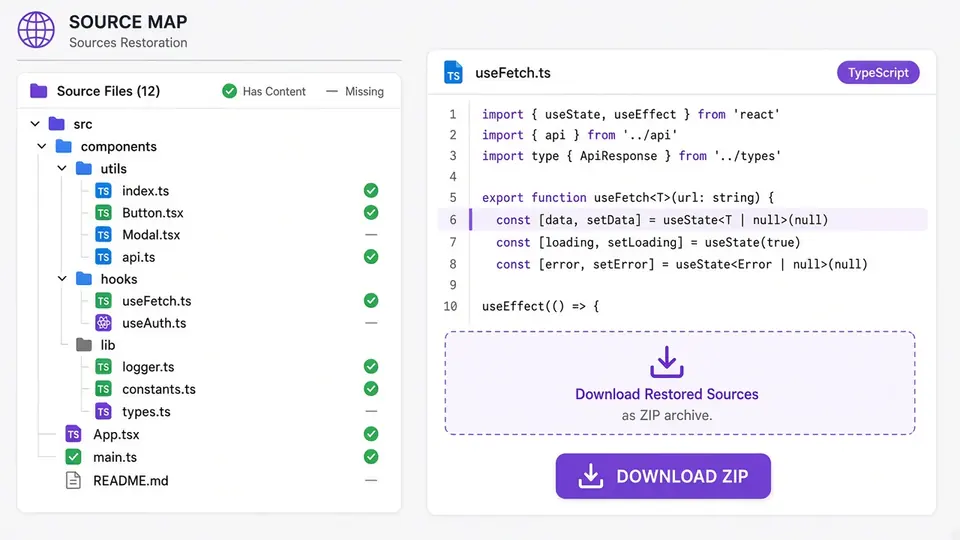Click the has-content status check for api.ts
The height and width of the screenshot is (540, 960).
371,257
